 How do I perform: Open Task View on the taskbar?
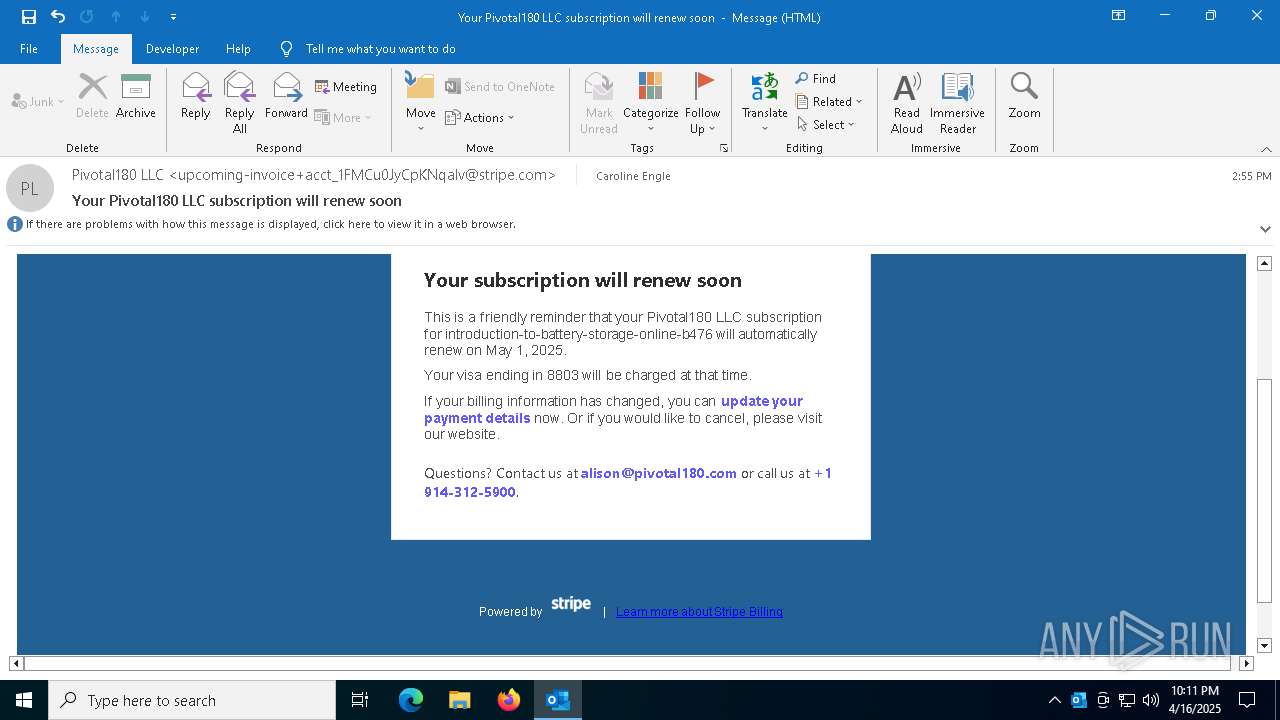[360, 700]
